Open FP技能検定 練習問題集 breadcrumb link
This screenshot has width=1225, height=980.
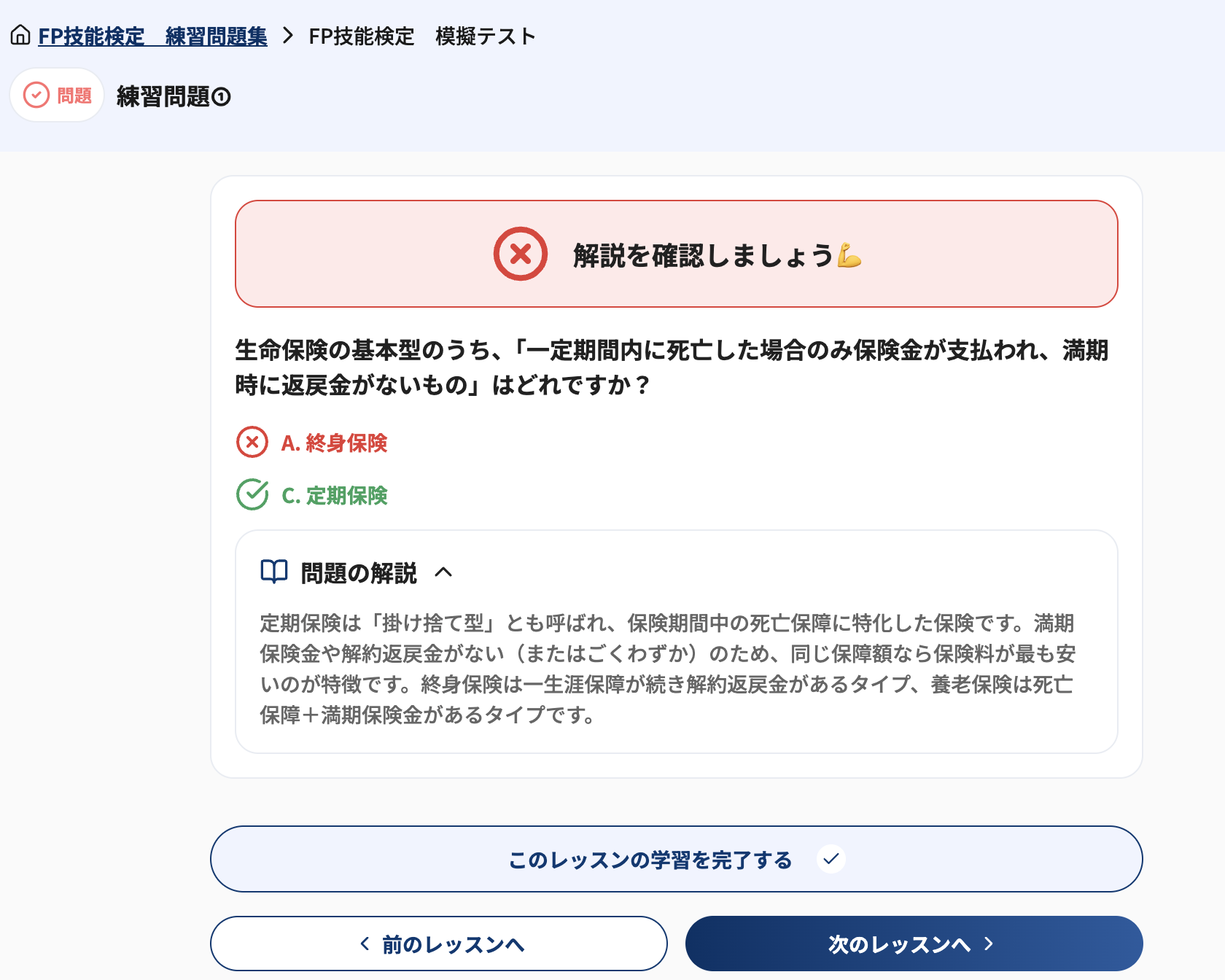pyautogui.click(x=152, y=36)
